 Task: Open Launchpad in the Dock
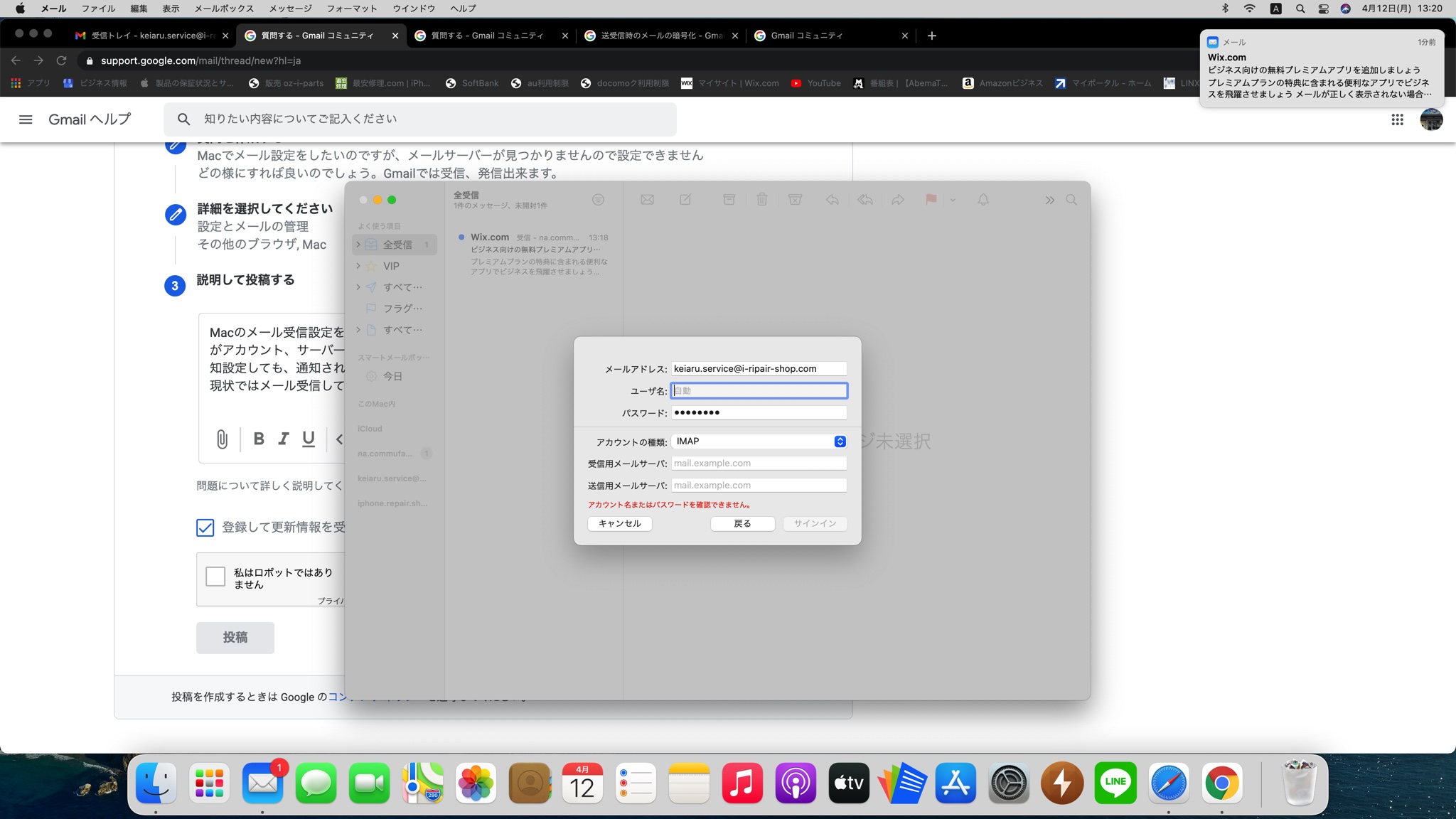(210, 783)
